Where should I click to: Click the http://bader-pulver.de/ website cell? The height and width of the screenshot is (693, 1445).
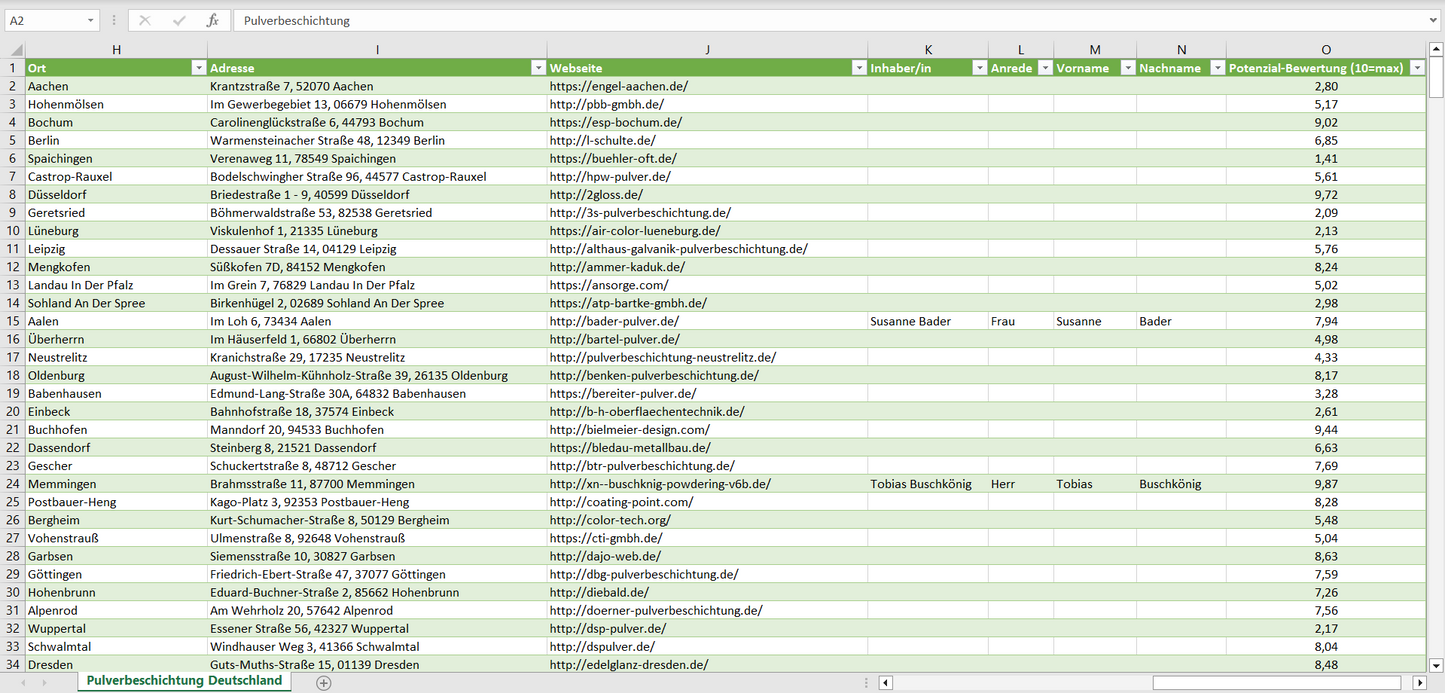point(614,321)
